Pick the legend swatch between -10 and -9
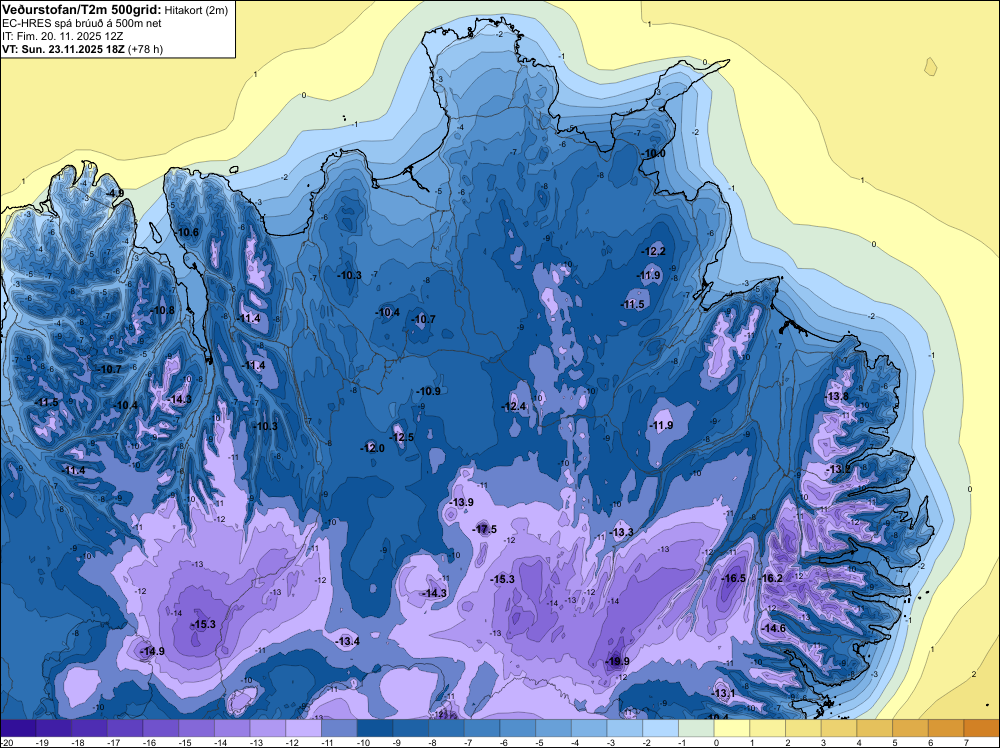 pyautogui.click(x=375, y=728)
